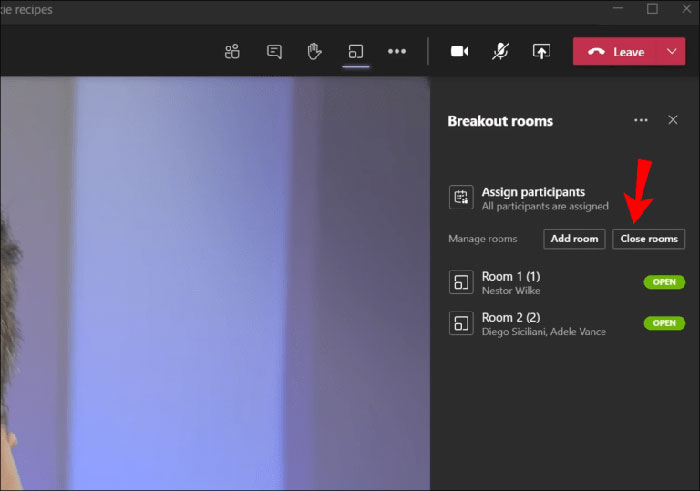
Task: Click the share content icon
Action: tap(541, 52)
